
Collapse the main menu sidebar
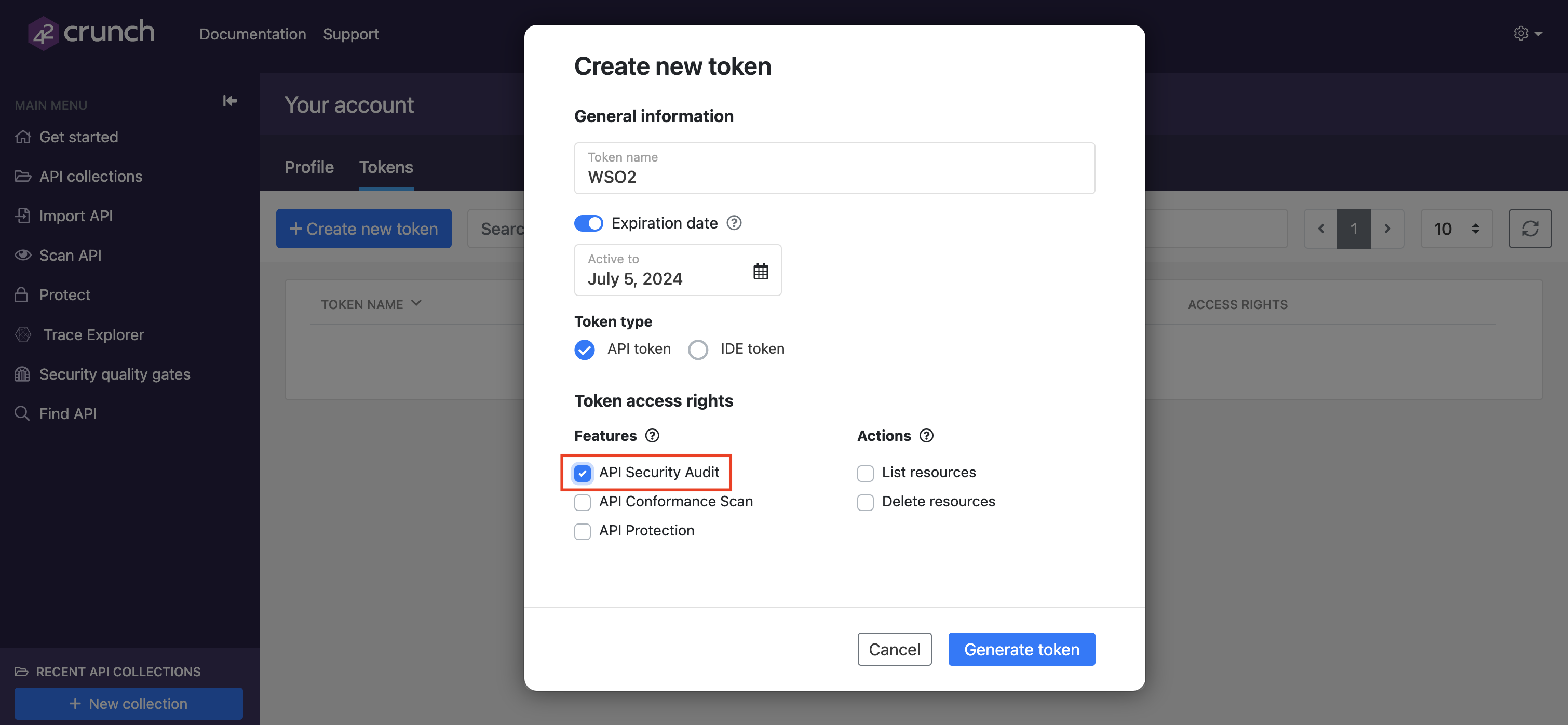point(229,101)
